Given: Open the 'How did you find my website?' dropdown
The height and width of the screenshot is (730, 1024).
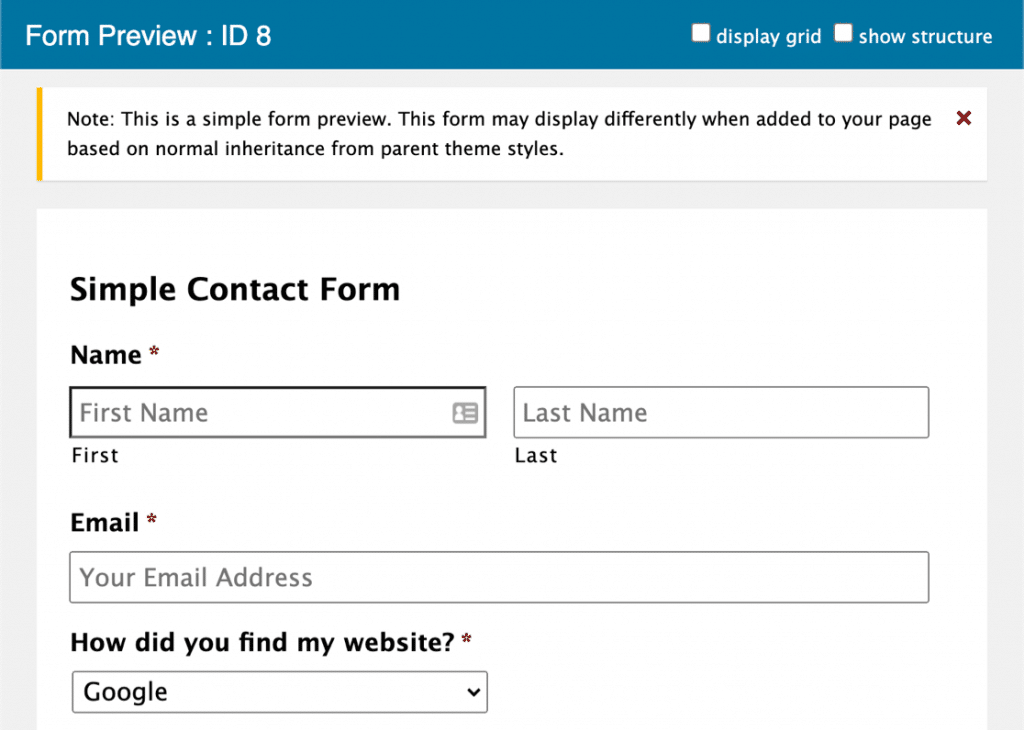Looking at the screenshot, I should (x=279, y=691).
